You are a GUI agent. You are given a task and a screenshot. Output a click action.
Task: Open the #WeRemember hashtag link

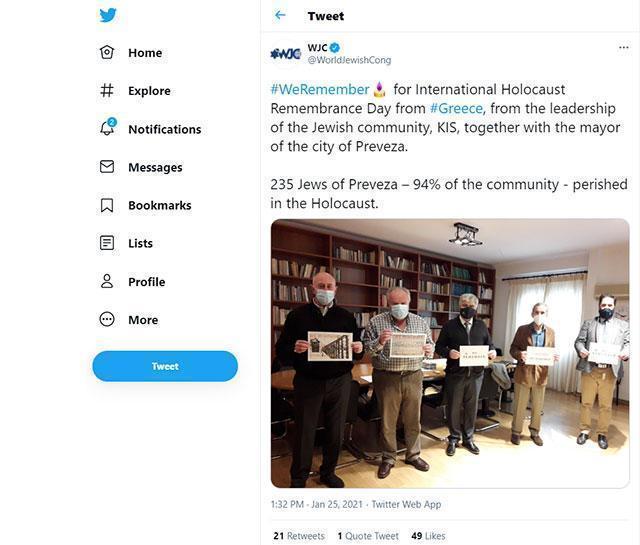coord(320,90)
